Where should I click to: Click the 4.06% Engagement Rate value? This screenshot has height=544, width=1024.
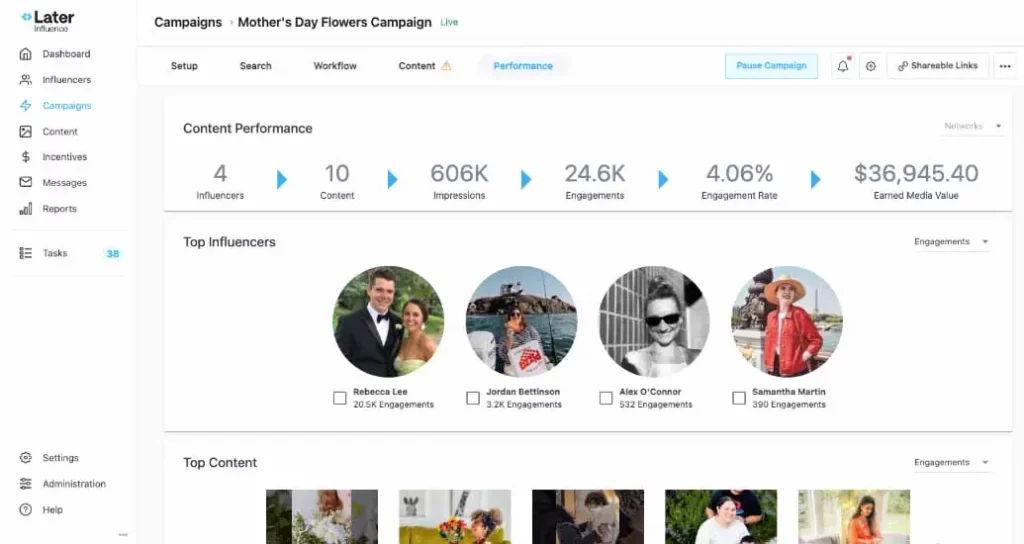coord(739,173)
